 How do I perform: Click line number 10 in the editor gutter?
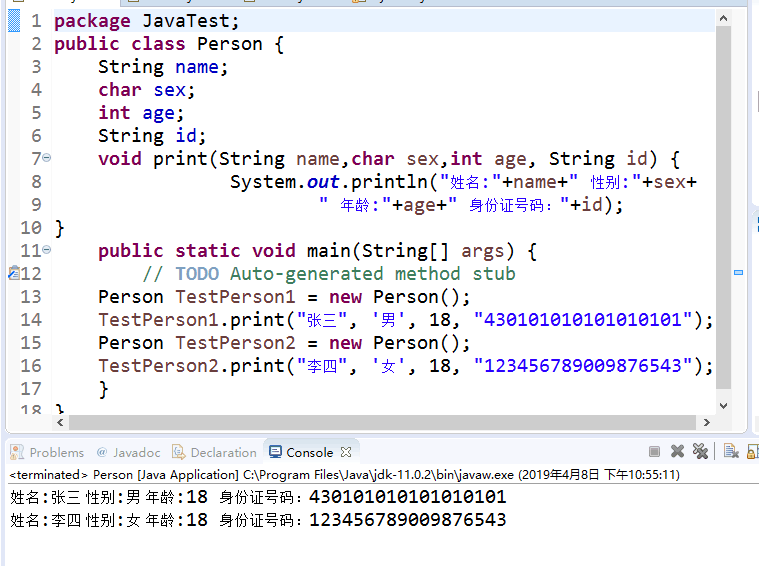(30, 228)
